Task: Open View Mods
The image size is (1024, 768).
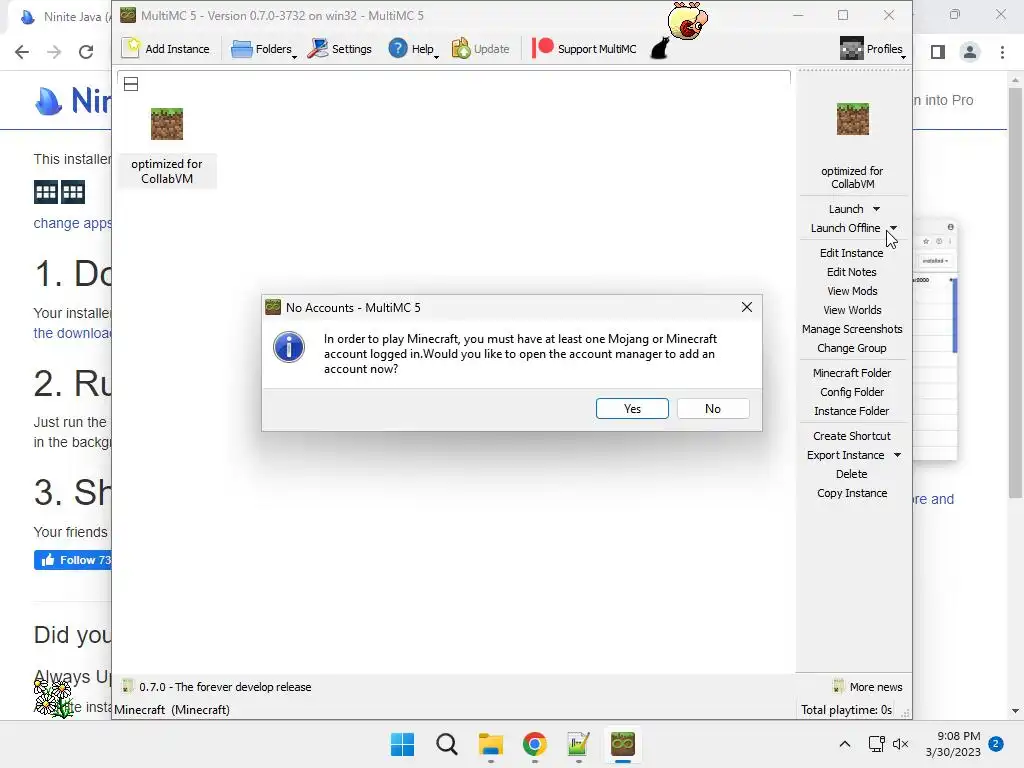Action: coord(852,291)
